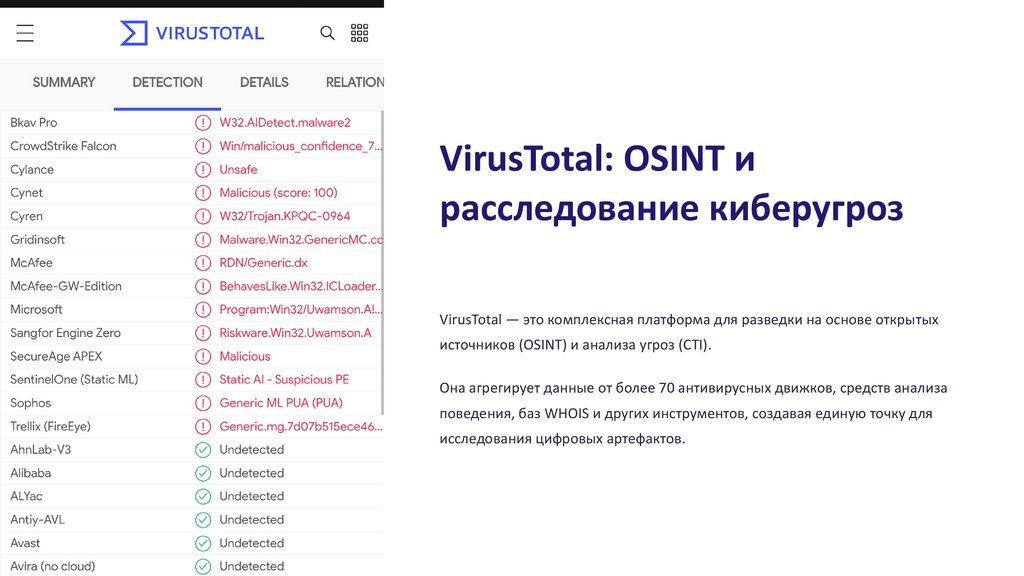Click the detection list vertical scrollbar
The image size is (1024, 576).
coord(382,263)
